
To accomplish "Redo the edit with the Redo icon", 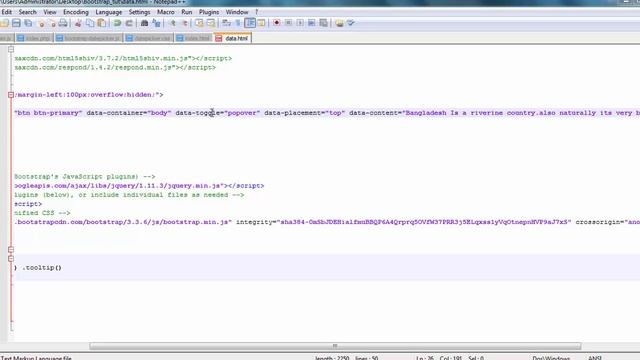I will point(129,23).
